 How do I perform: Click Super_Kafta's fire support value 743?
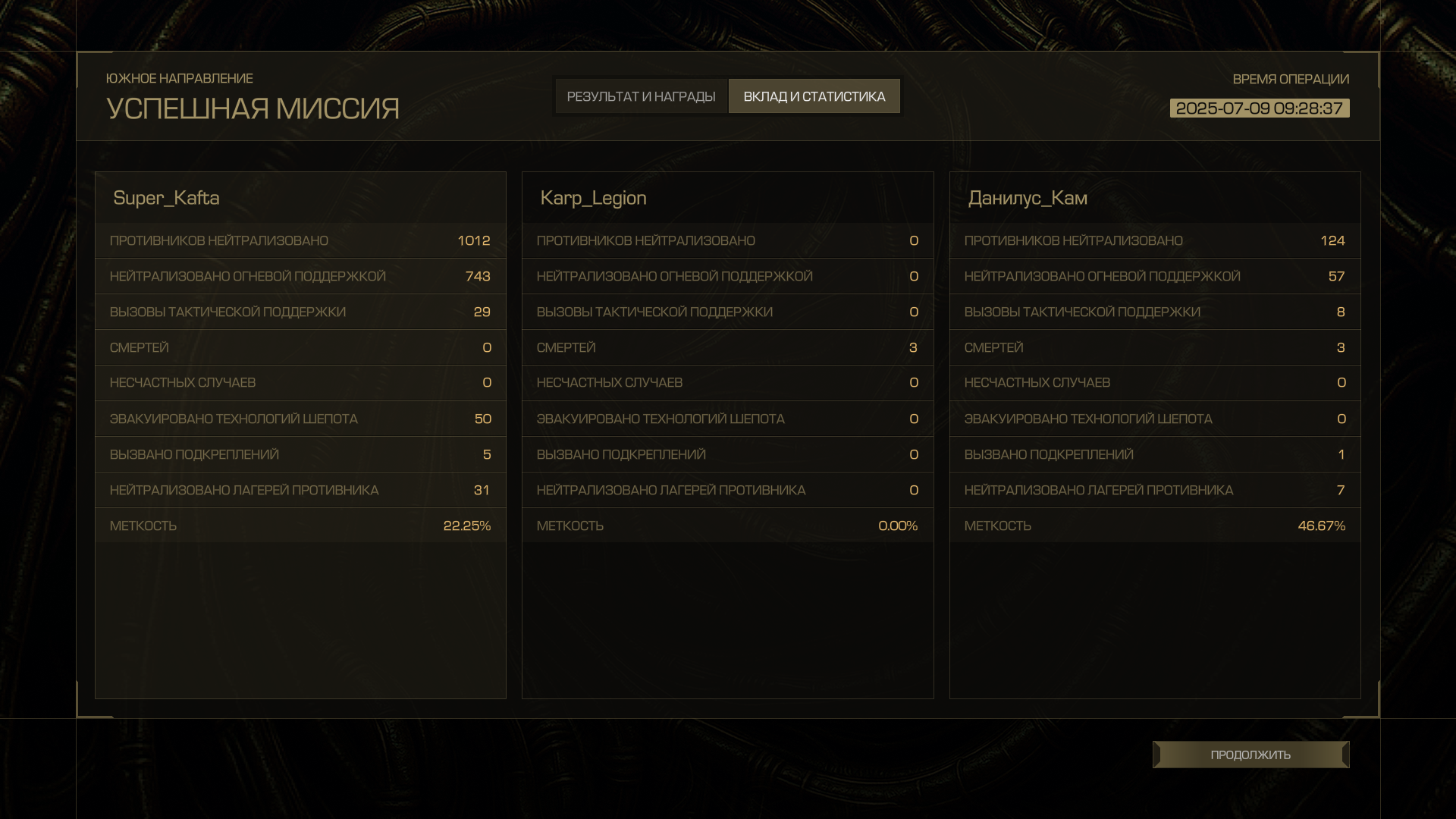click(478, 276)
